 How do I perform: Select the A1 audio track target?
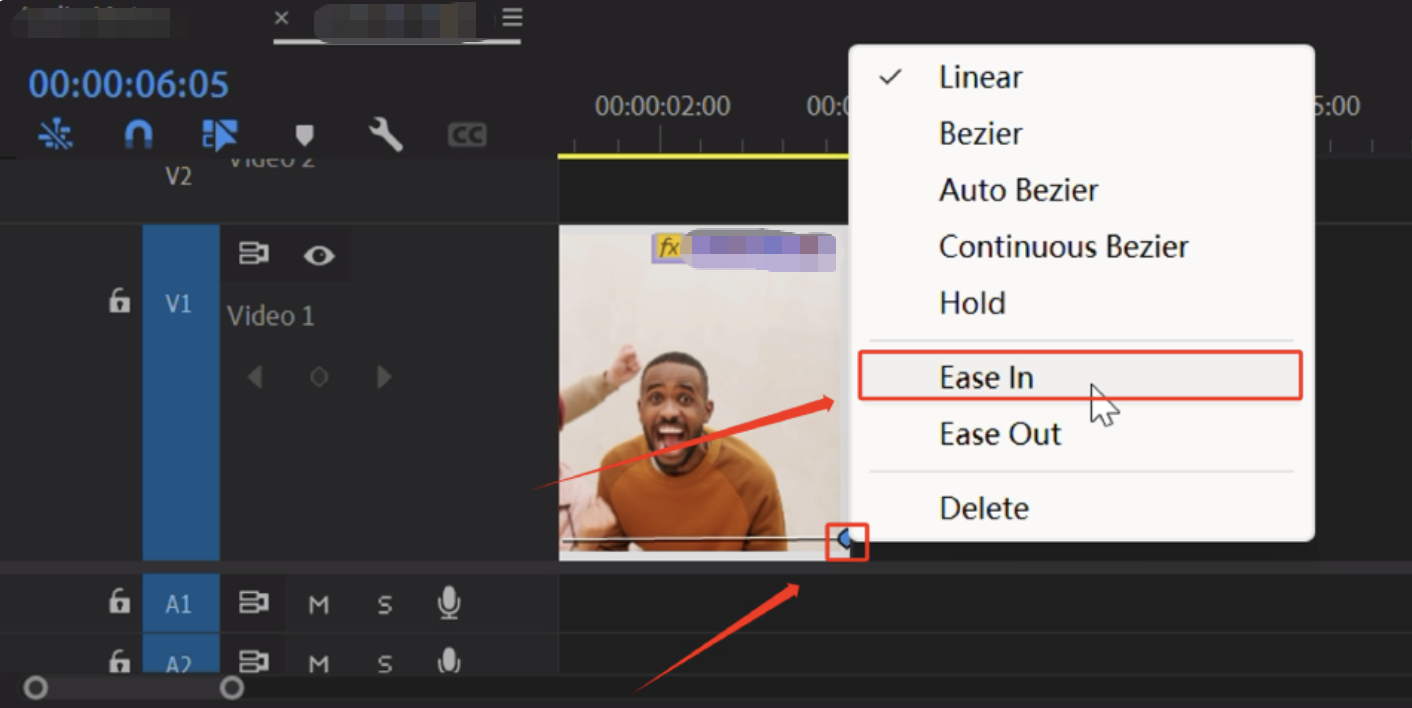click(x=180, y=603)
